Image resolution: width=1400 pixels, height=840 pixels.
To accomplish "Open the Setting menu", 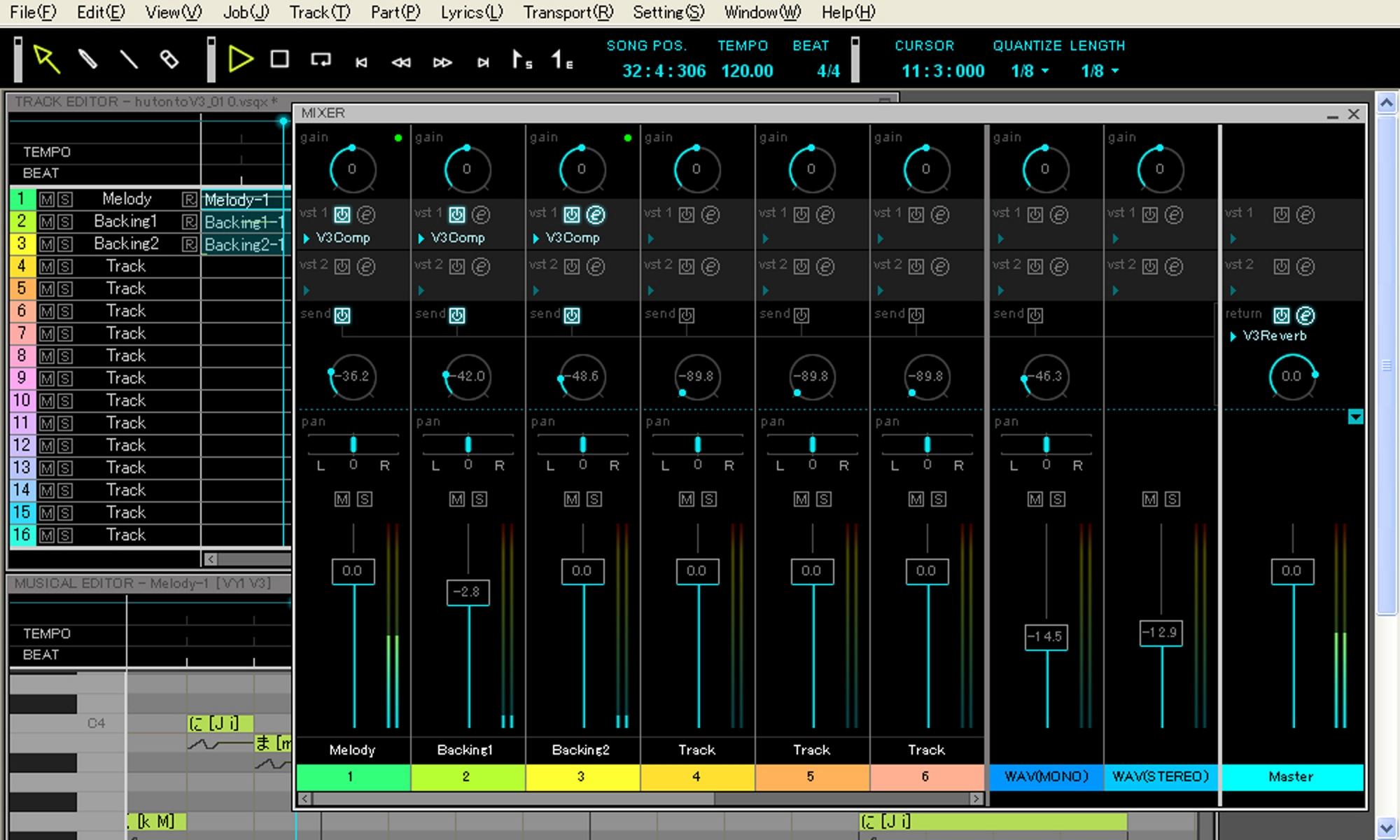I will tap(668, 13).
